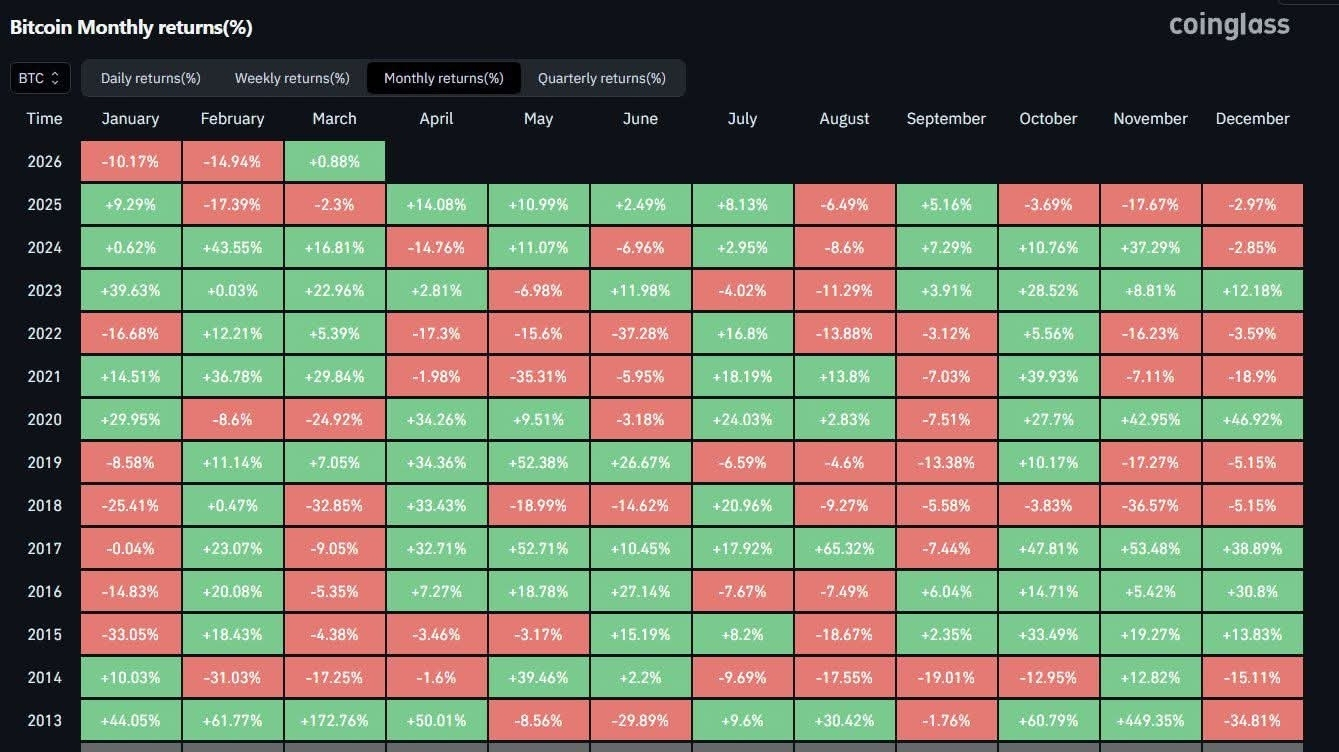The image size is (1339, 752).
Task: Click the December column header
Action: tap(1252, 118)
